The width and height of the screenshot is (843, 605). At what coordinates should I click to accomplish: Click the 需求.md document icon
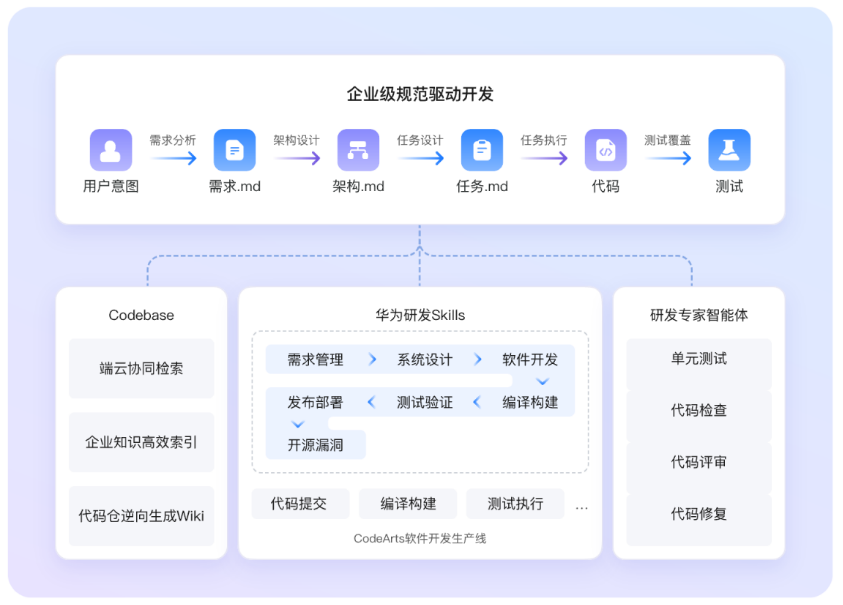234,150
